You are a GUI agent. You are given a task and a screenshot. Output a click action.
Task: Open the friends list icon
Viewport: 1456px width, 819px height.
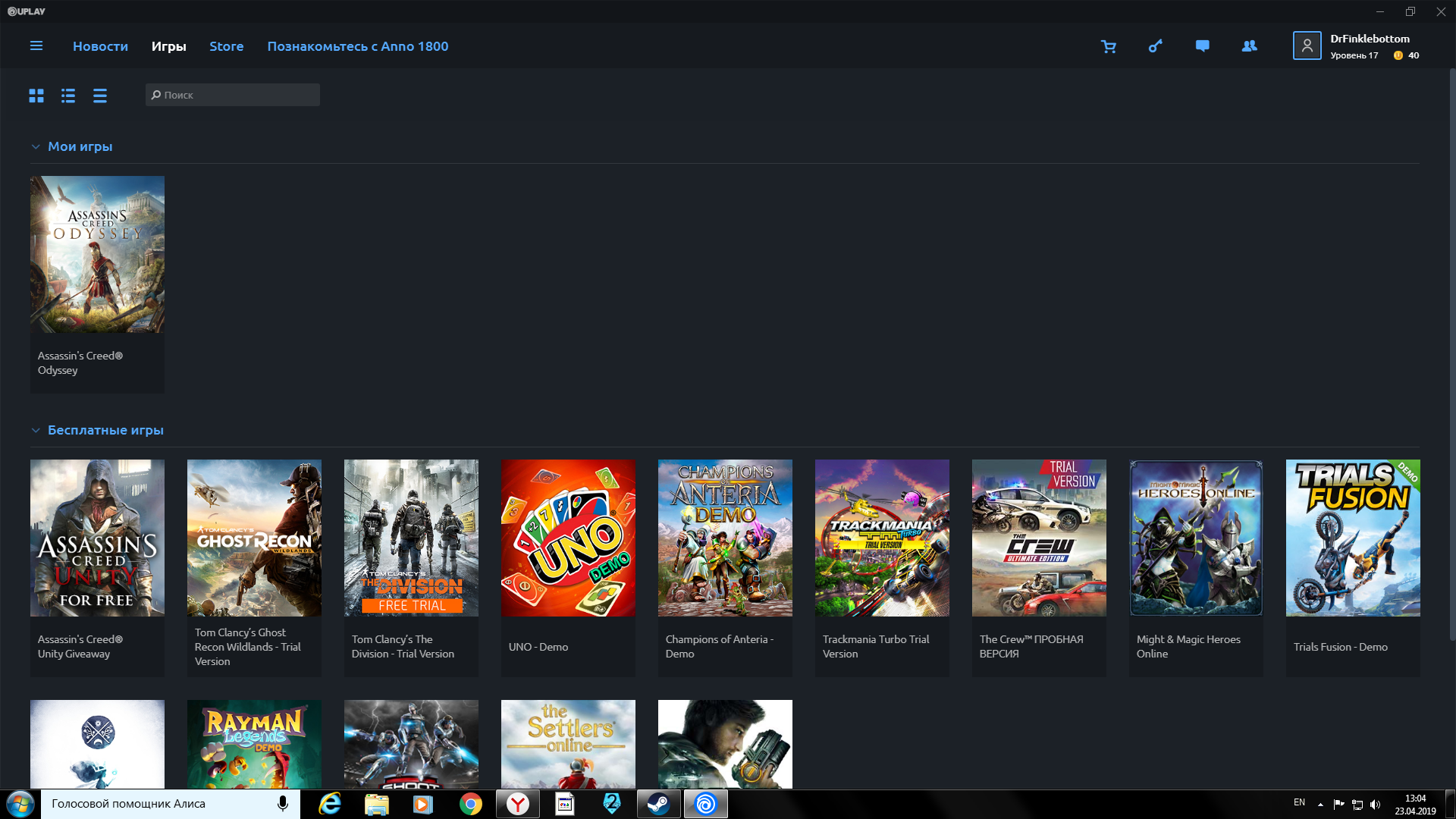[x=1249, y=46]
